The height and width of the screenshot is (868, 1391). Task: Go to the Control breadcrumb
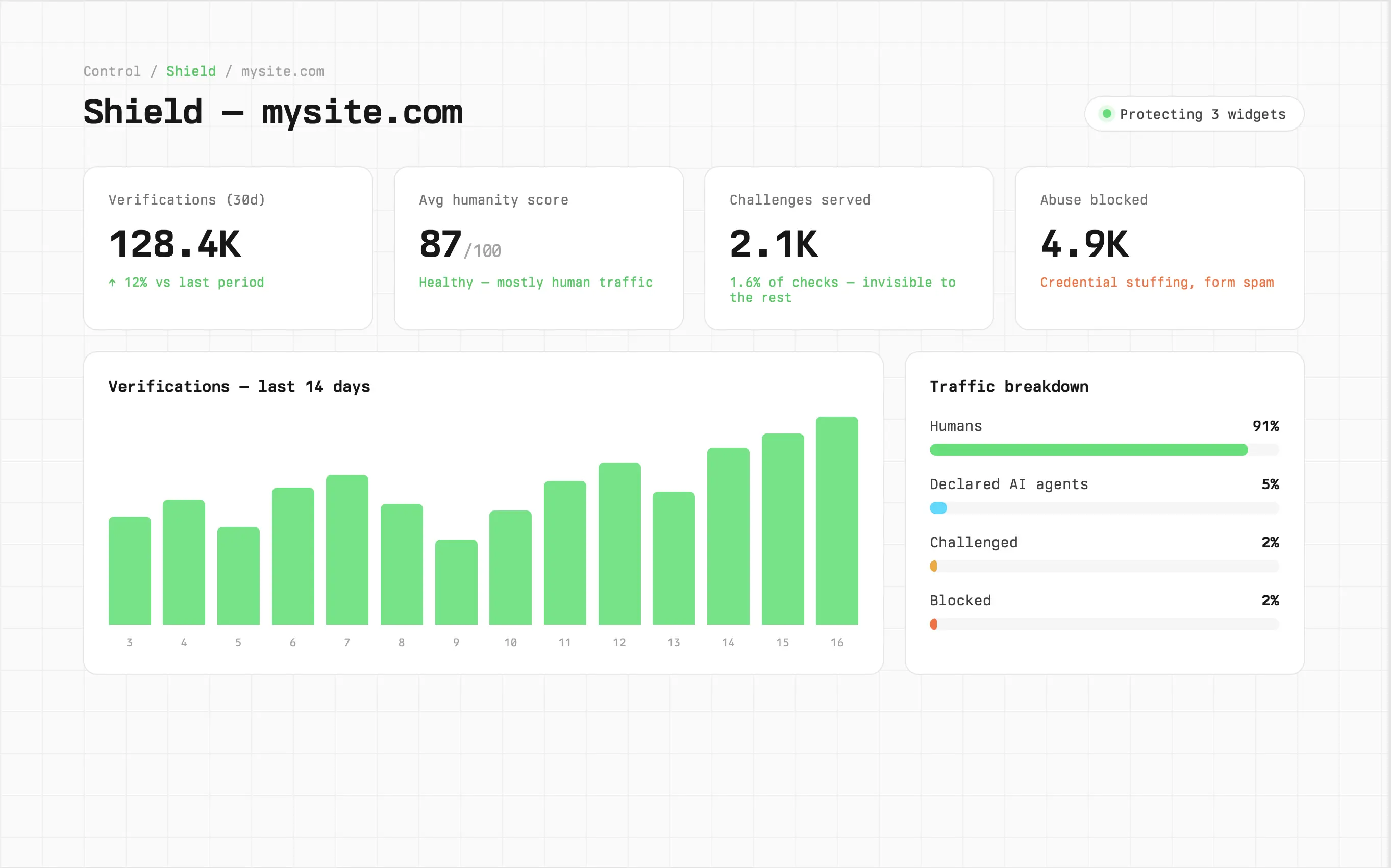[112, 71]
